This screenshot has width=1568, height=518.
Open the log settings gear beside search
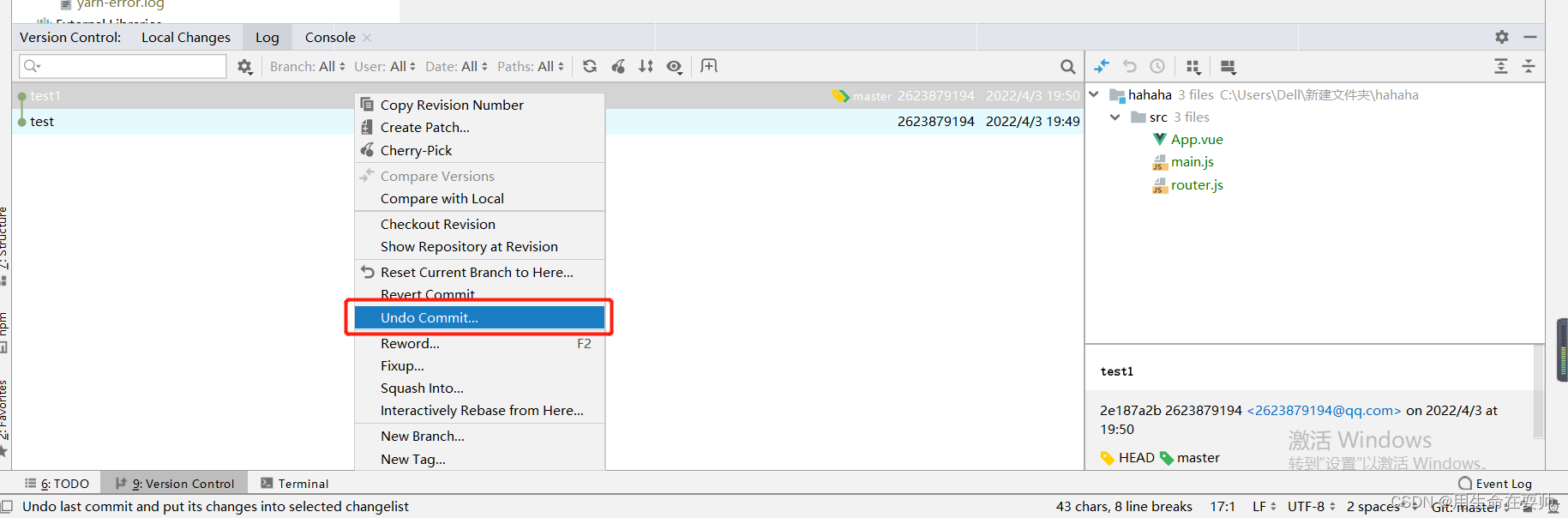[245, 67]
